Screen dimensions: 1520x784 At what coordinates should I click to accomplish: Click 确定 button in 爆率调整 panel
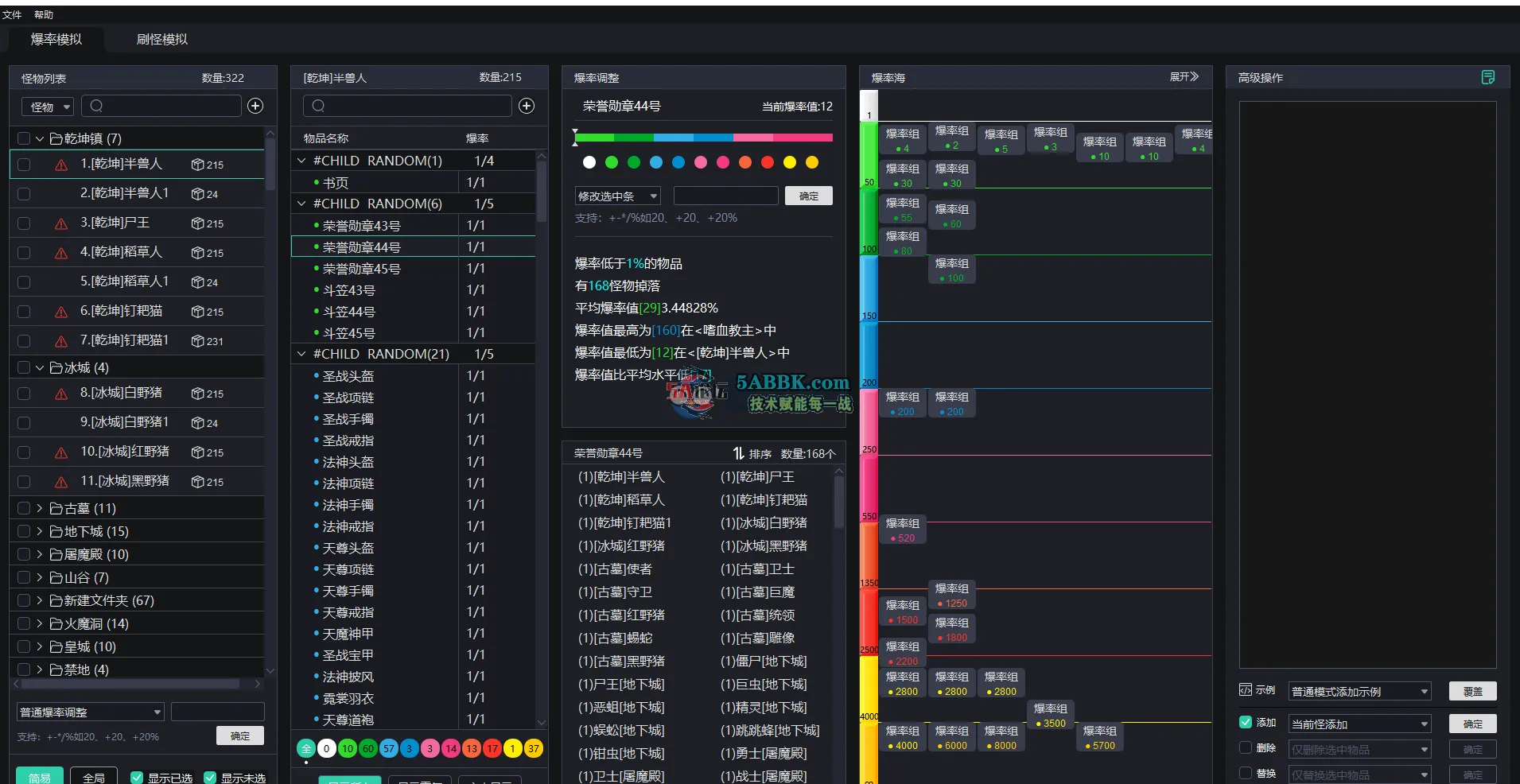click(x=808, y=196)
